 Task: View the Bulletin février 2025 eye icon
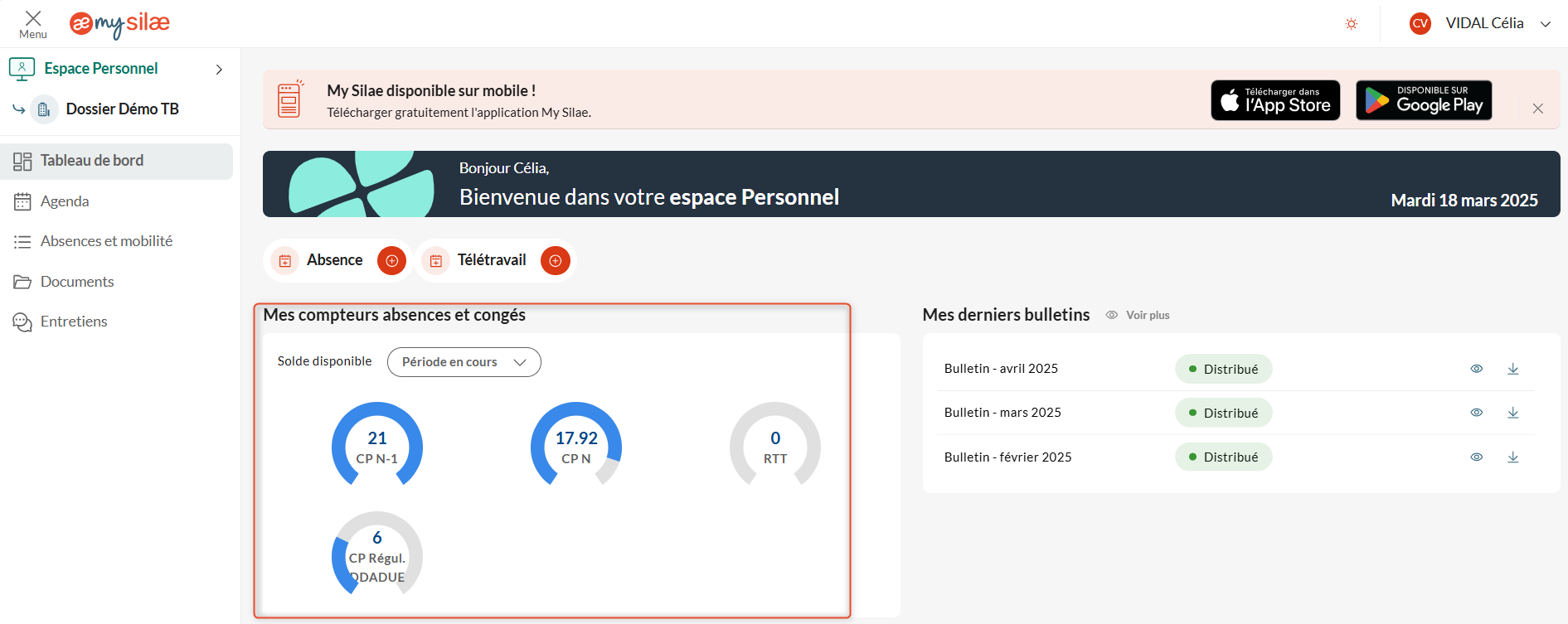1477,457
